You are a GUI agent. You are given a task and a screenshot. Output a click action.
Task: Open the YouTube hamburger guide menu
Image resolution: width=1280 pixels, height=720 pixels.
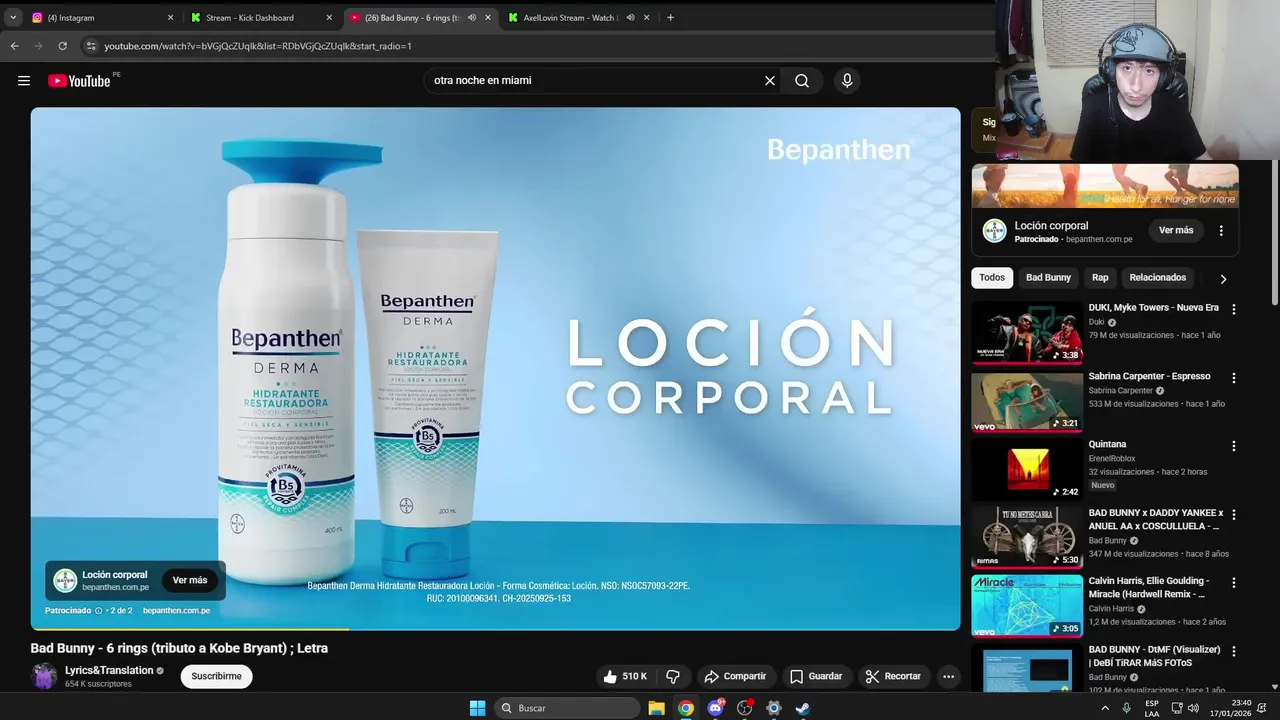click(24, 81)
